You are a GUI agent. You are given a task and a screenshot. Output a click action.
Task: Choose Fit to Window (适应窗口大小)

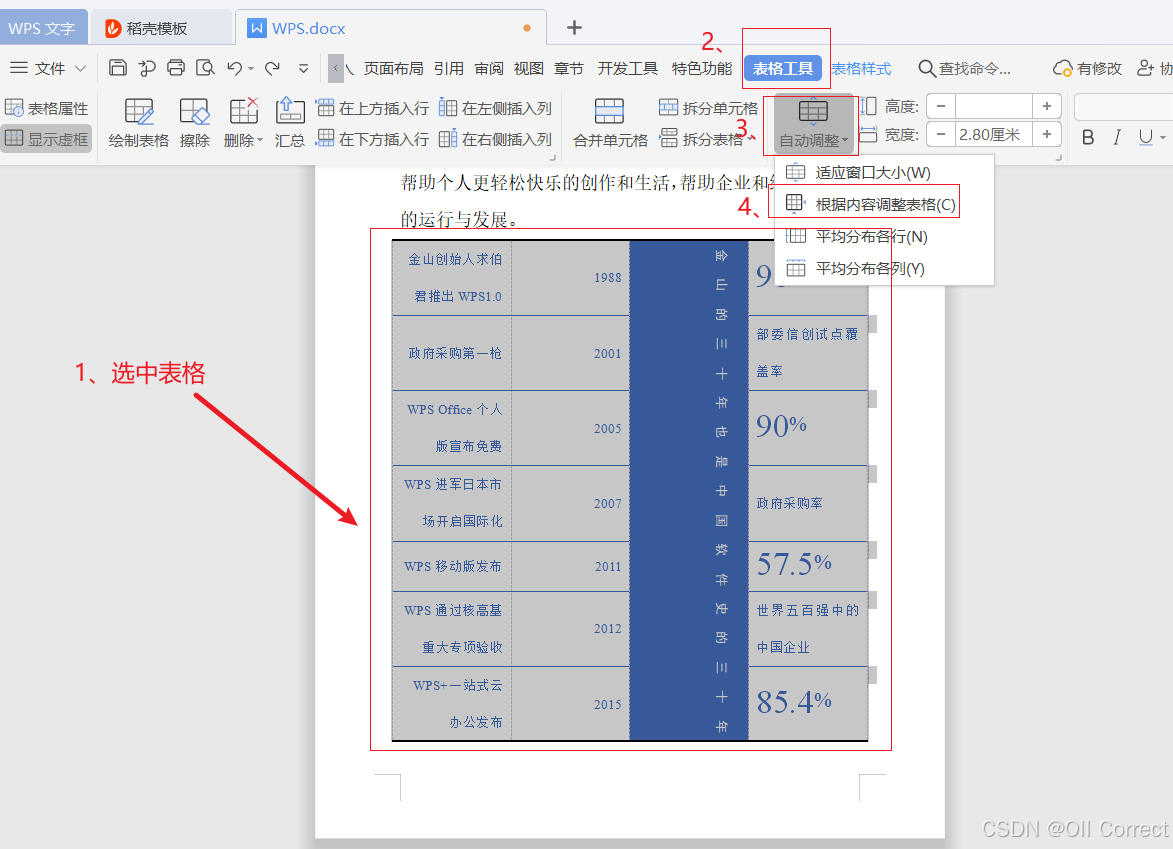pos(884,173)
